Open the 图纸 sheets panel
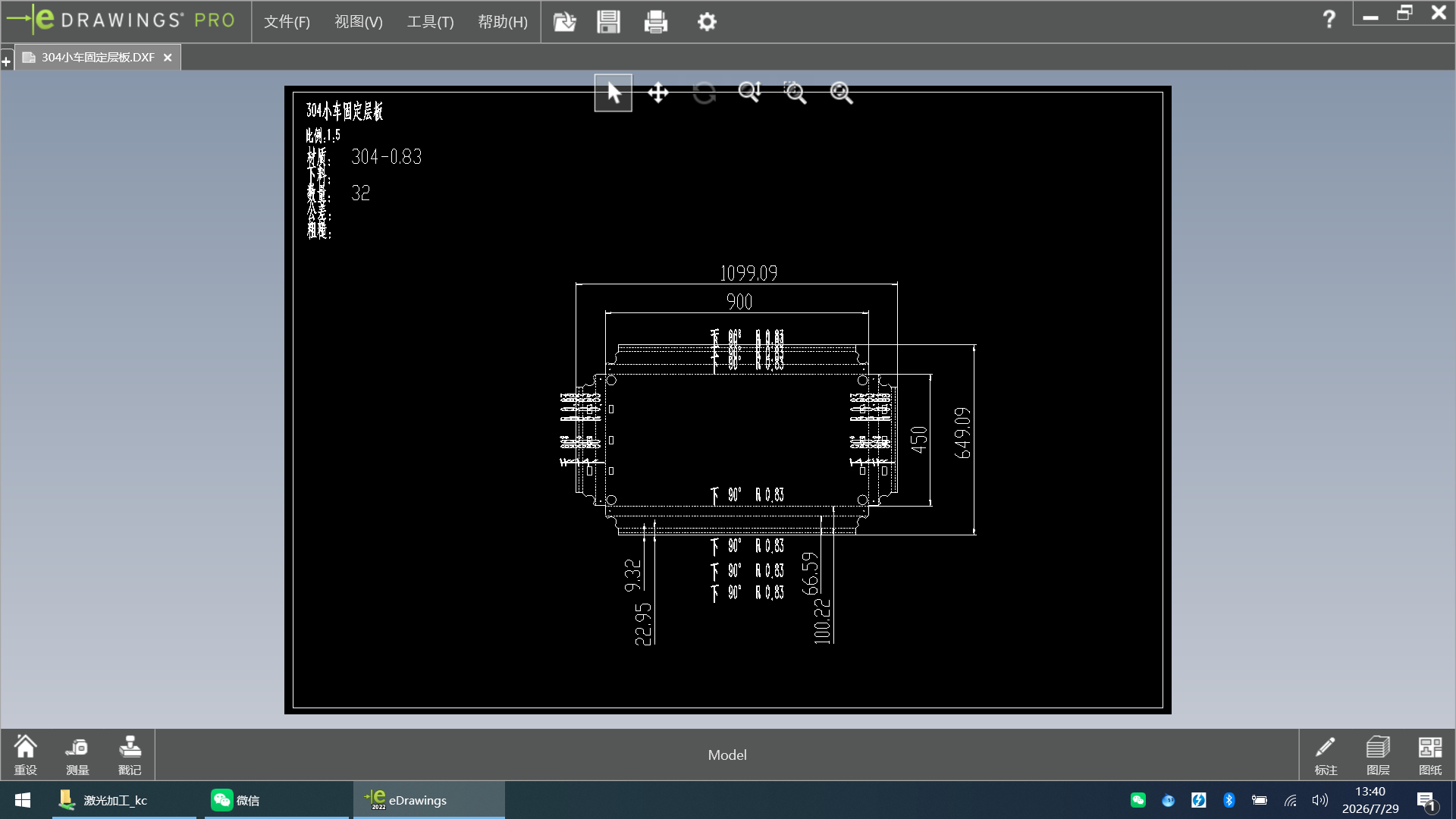Screen dimensions: 1456x819 1430,755
